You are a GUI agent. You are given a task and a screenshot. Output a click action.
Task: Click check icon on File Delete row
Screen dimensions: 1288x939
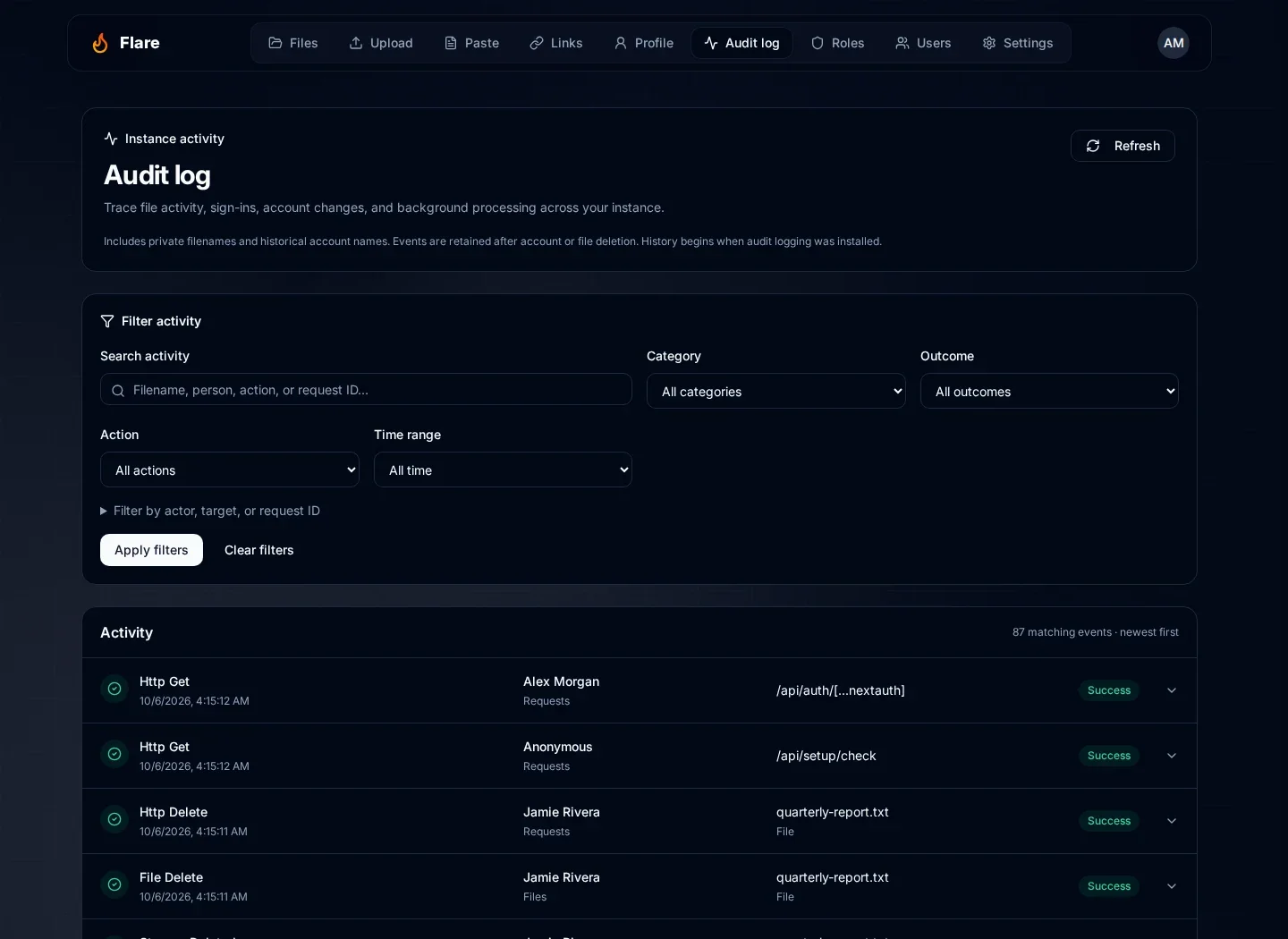click(x=114, y=884)
